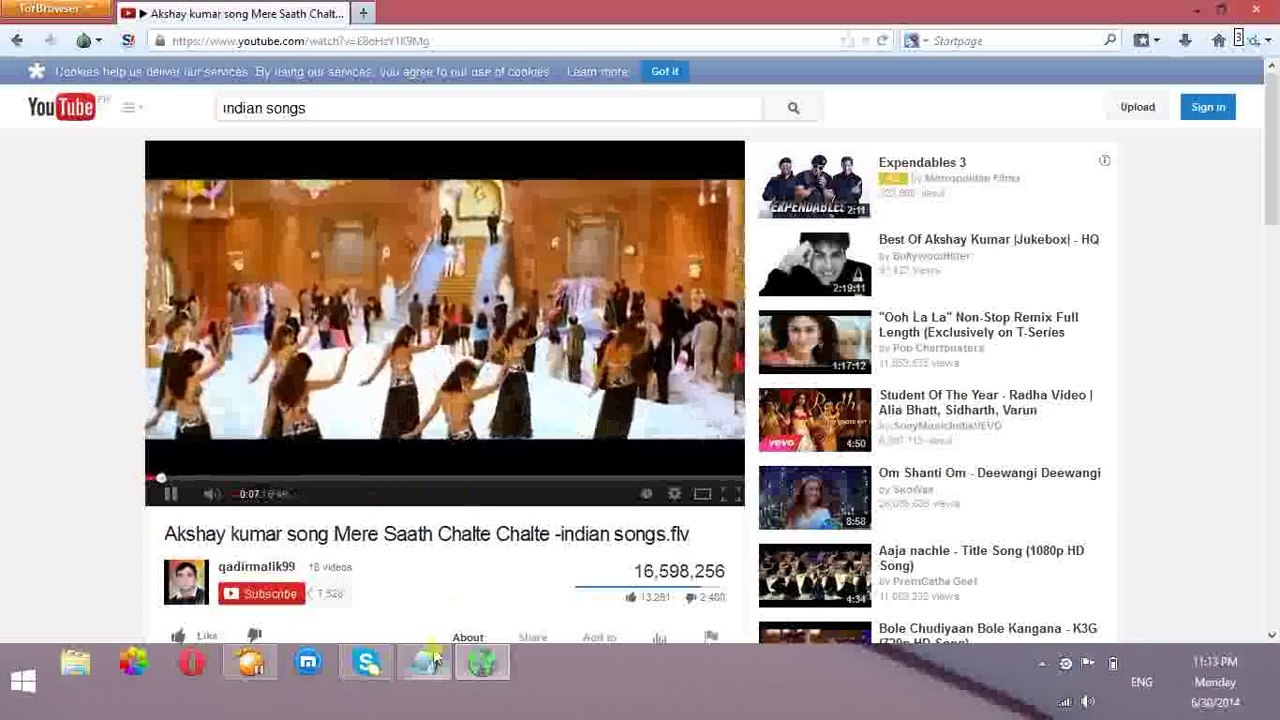Open the Maxthon browser taskbar icon

pos(308,662)
